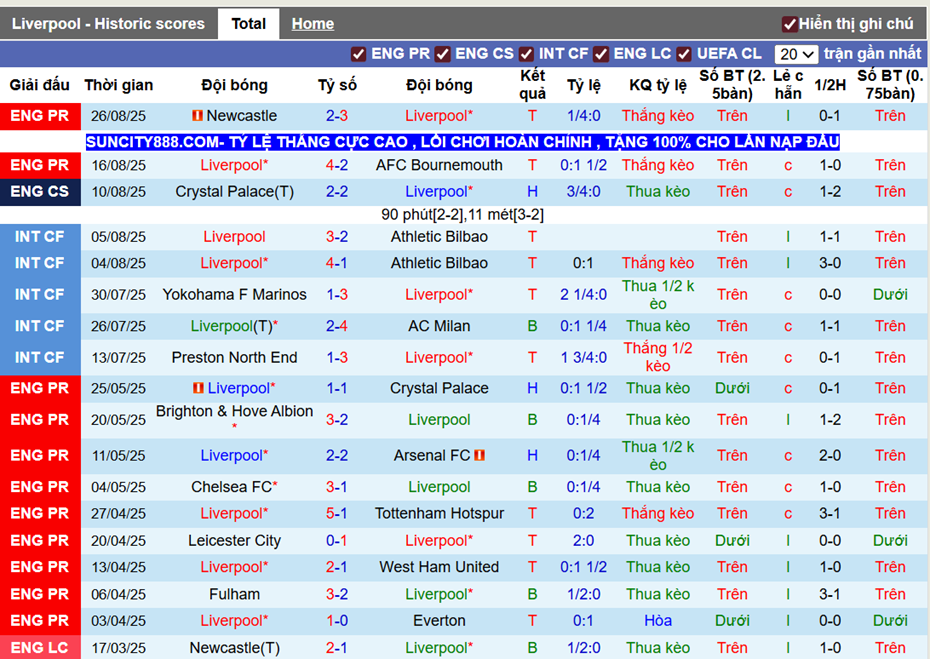Click the 3-0 halftime score on 04/08/25
This screenshot has height=659, width=930.
(830, 263)
